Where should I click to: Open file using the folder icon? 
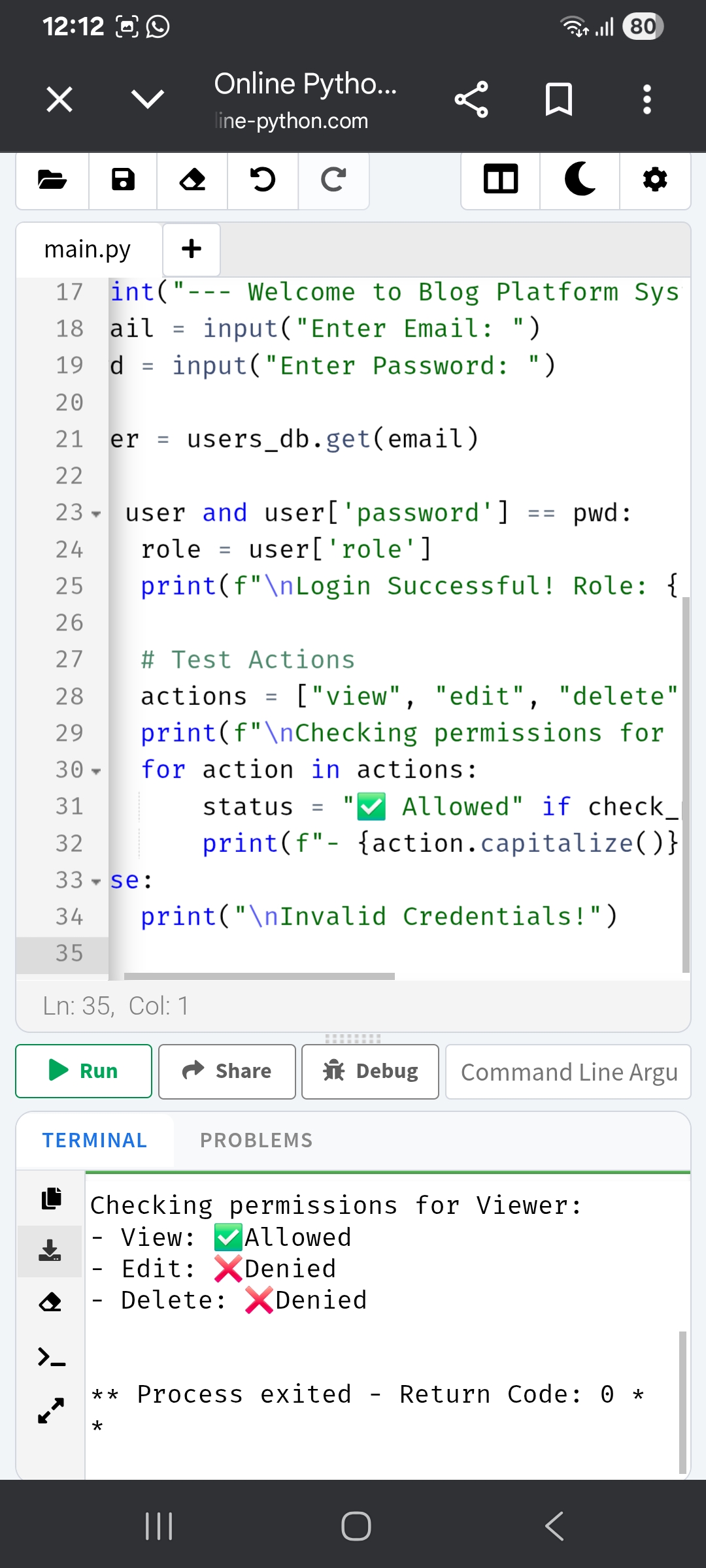[x=52, y=180]
